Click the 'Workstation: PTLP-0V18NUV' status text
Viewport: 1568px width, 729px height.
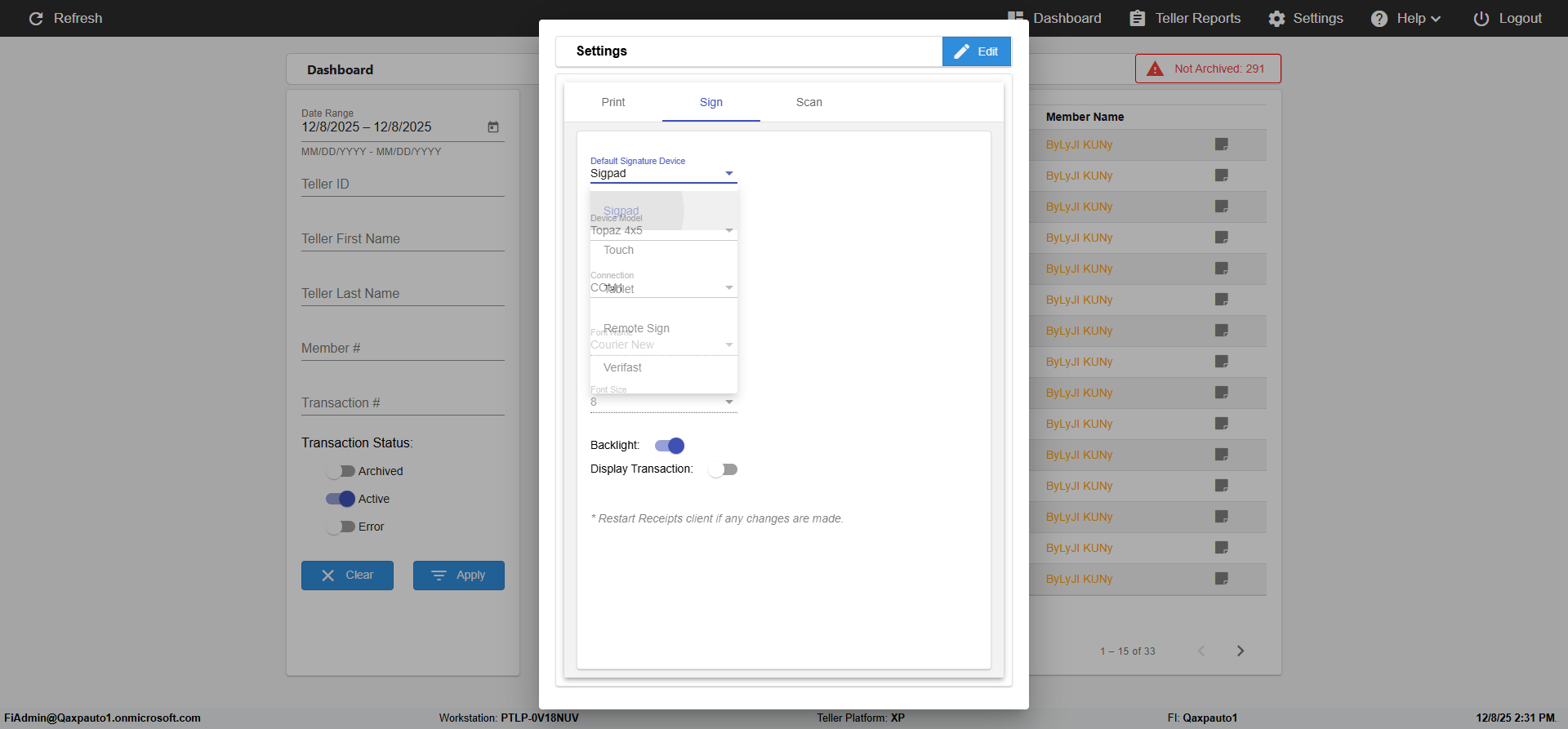click(509, 718)
